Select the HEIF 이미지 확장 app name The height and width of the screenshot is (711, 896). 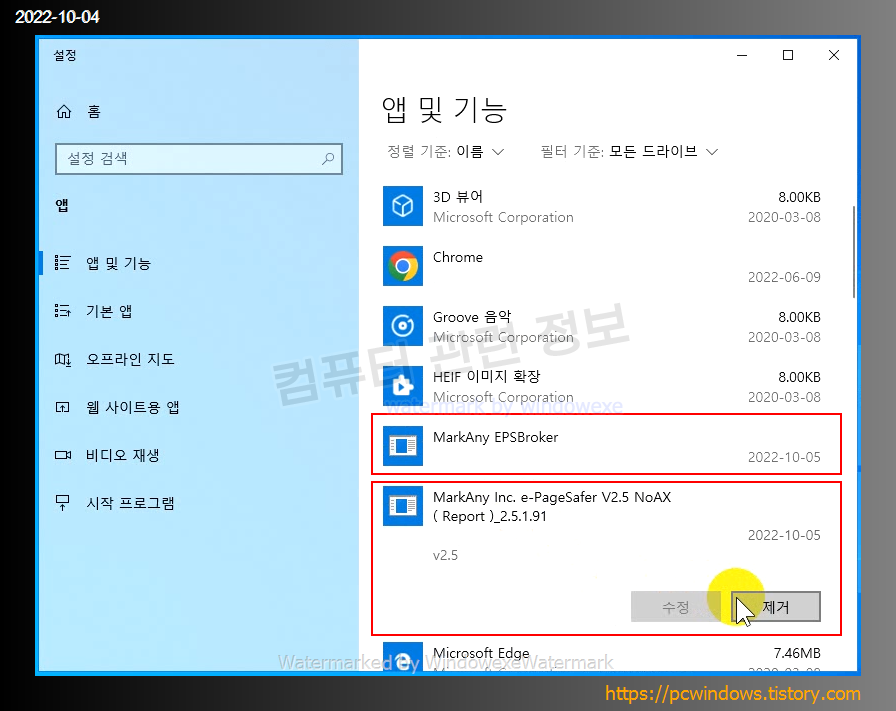[486, 377]
